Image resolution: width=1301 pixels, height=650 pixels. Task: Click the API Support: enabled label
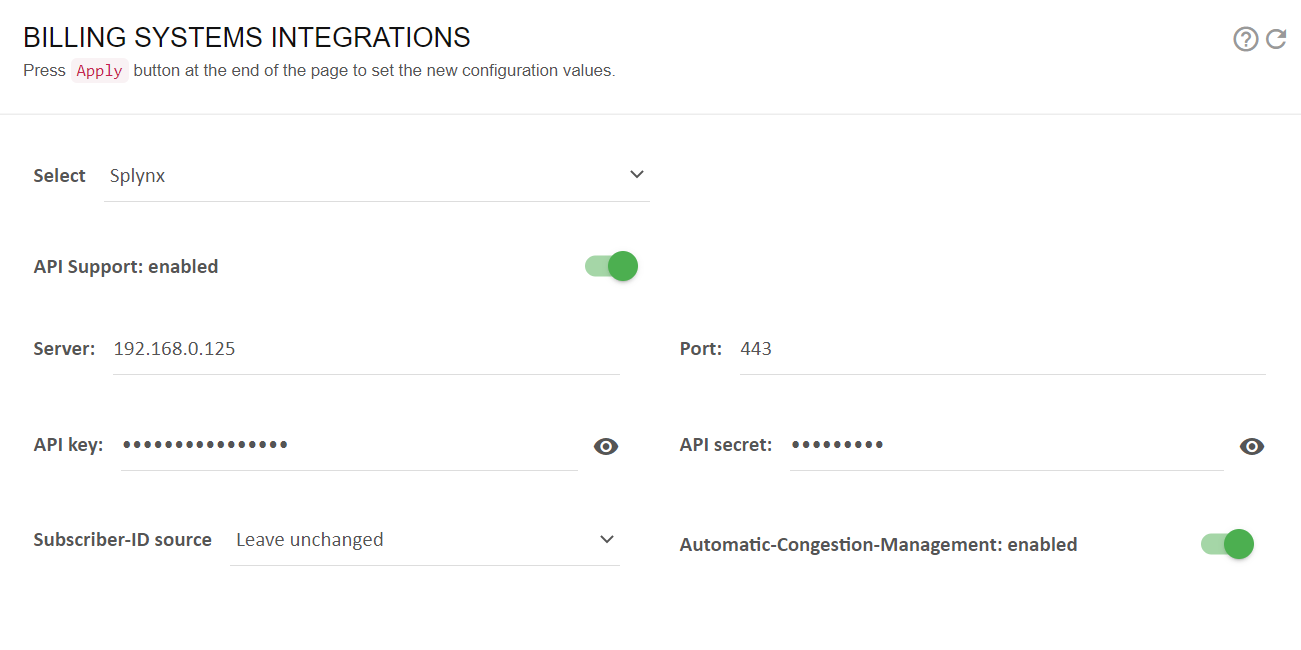pos(126,267)
